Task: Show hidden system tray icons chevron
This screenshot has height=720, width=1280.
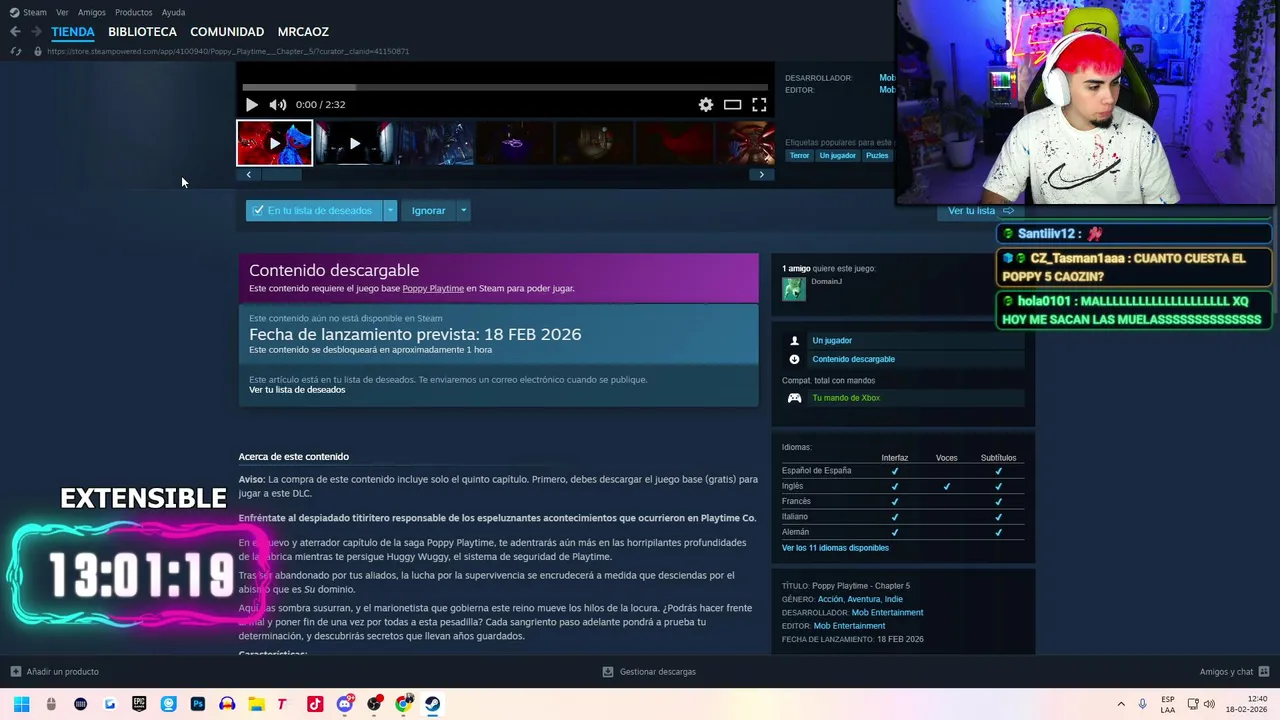Action: pos(1121,704)
